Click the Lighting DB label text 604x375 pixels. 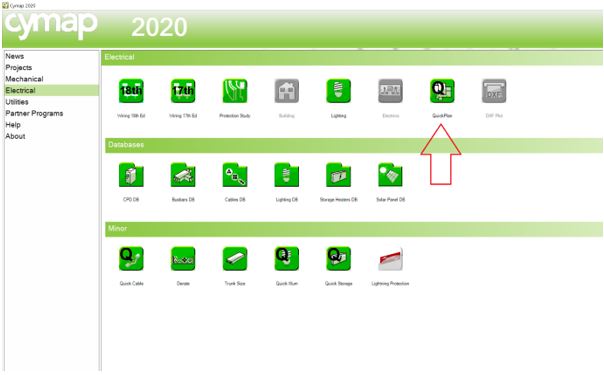click(x=287, y=199)
